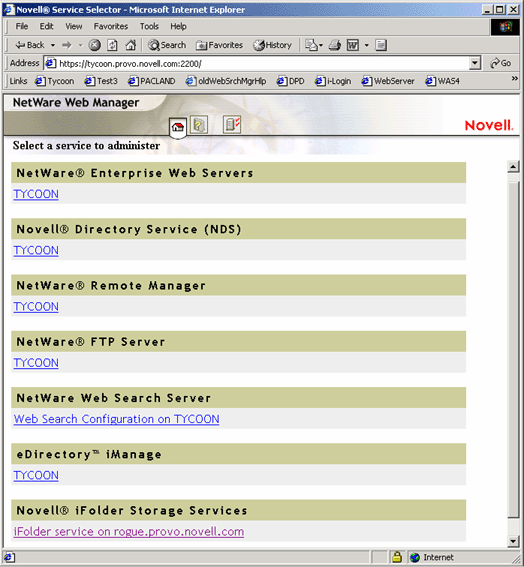Click the Back arrow toolbar button
This screenshot has width=524, height=567.
pos(29,45)
